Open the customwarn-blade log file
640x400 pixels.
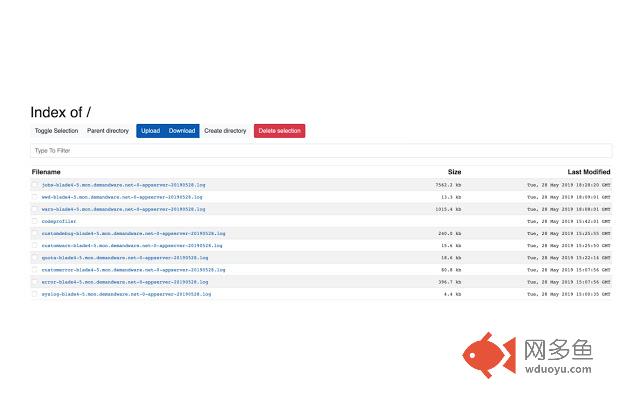click(x=132, y=246)
